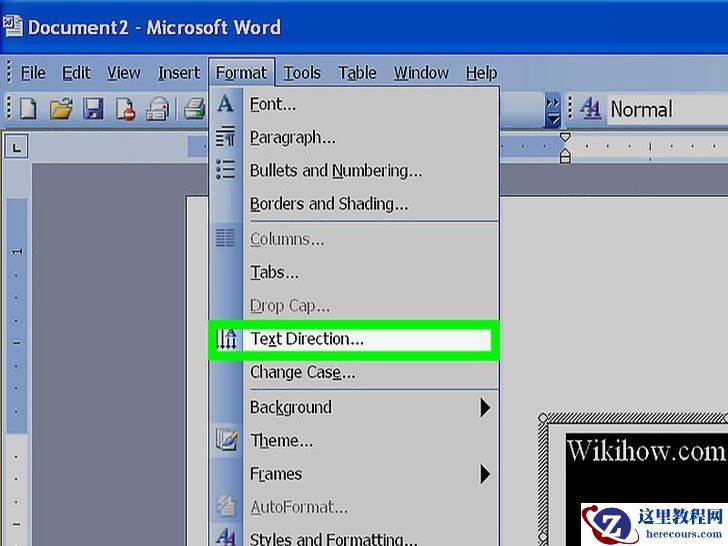This screenshot has height=546, width=728.
Task: Choose Theme... from the Format menu
Action: click(x=355, y=441)
